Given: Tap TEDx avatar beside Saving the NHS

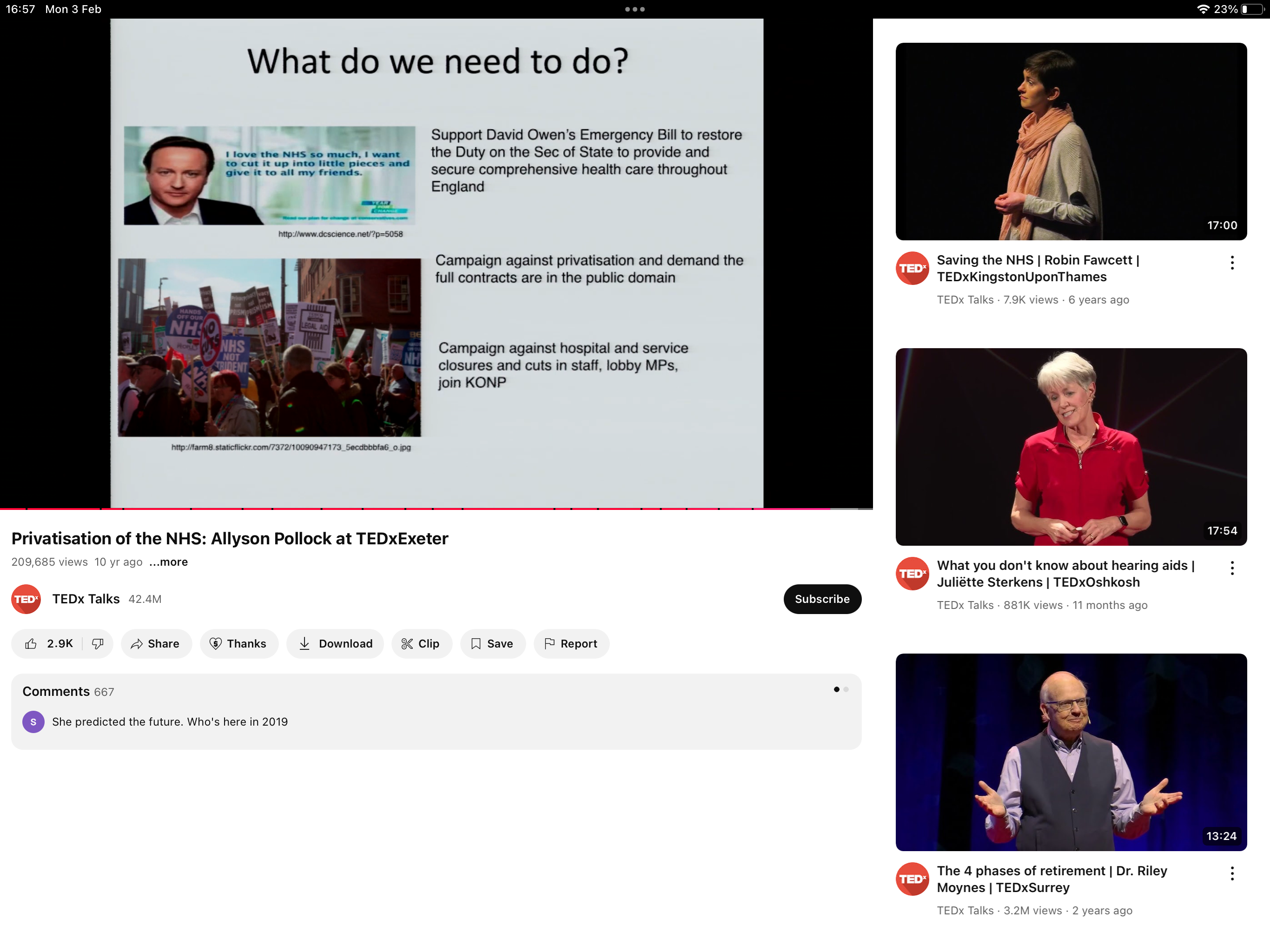Looking at the screenshot, I should tap(913, 268).
